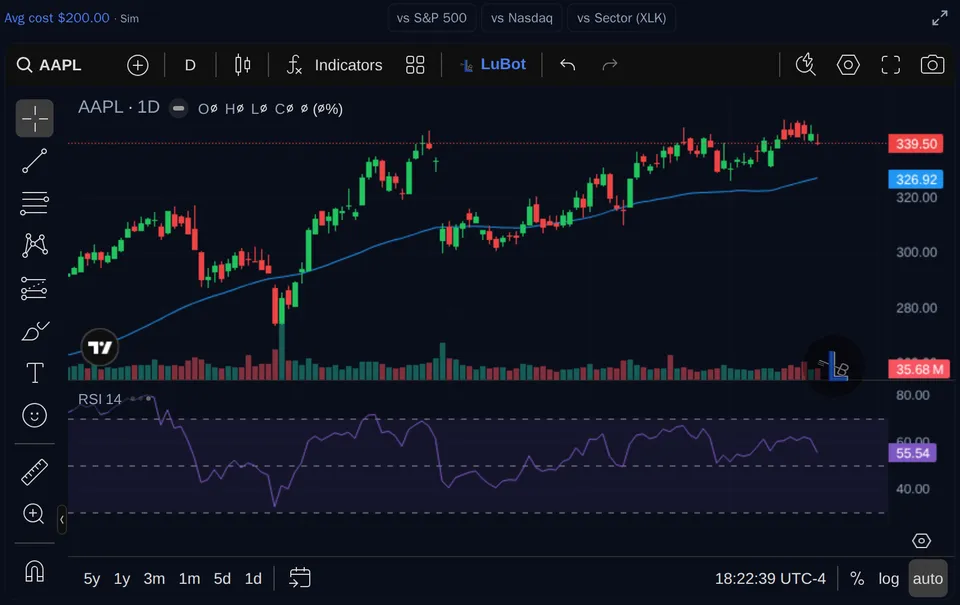Click the Avg cost $200.00 label
This screenshot has width=960, height=605.
(x=57, y=18)
